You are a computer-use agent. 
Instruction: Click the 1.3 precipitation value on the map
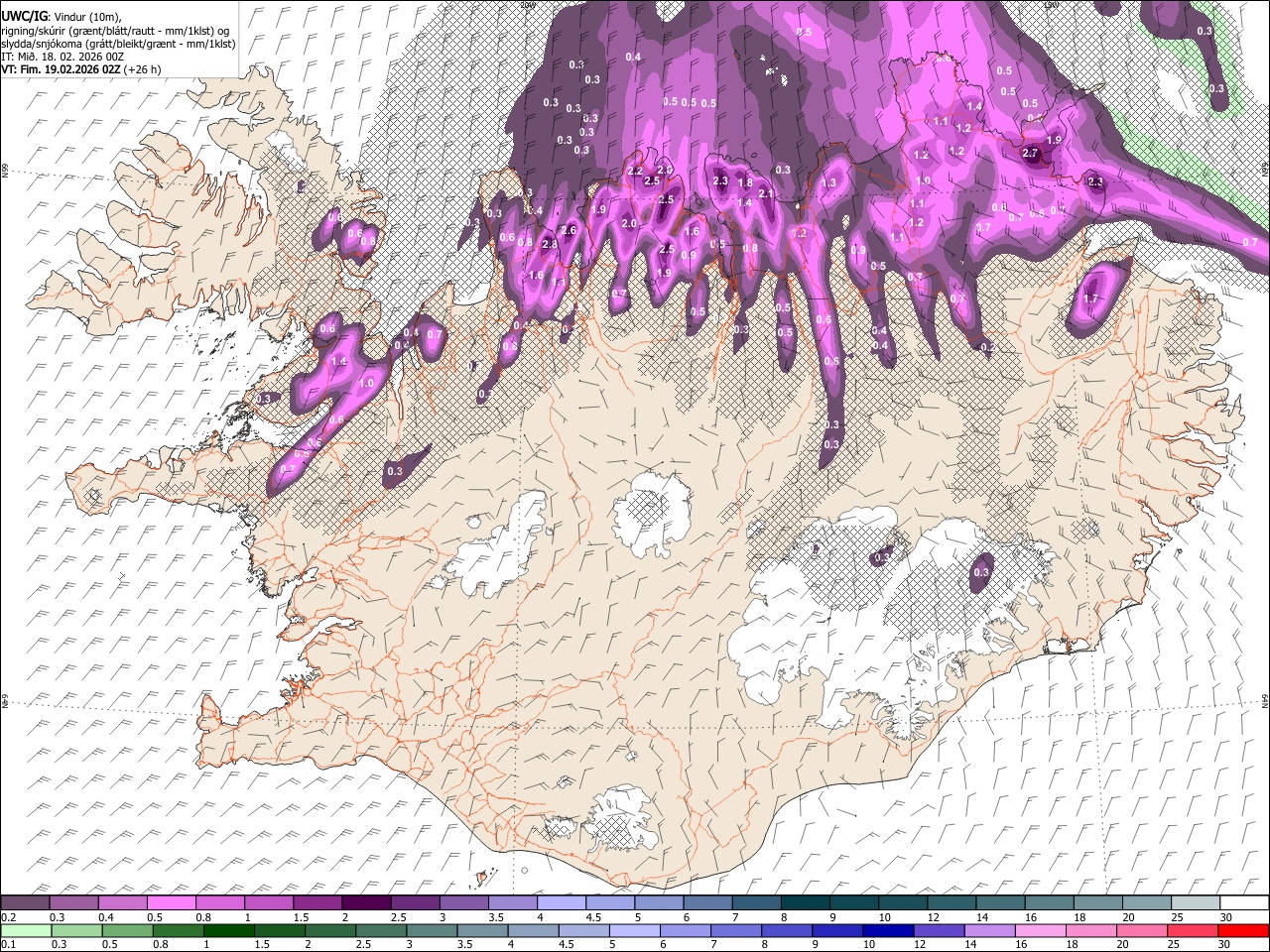point(828,182)
